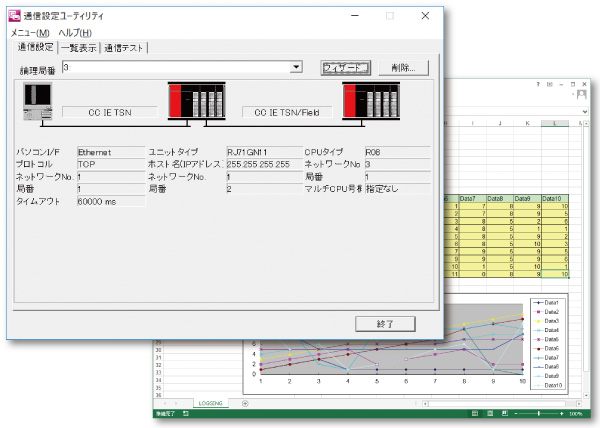This screenshot has width=600, height=428.
Task: Click the PC computer icon in the diagram
Action: coord(37,102)
